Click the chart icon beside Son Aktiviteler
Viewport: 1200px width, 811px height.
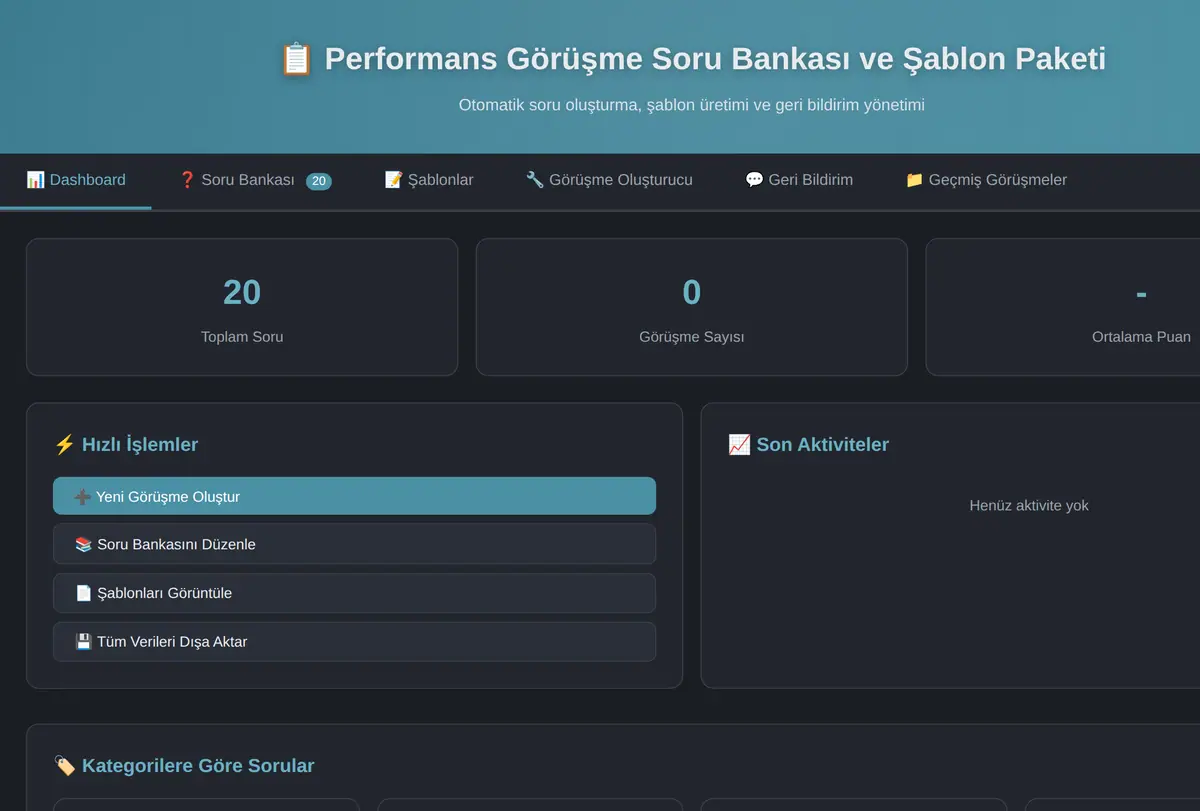click(x=739, y=445)
